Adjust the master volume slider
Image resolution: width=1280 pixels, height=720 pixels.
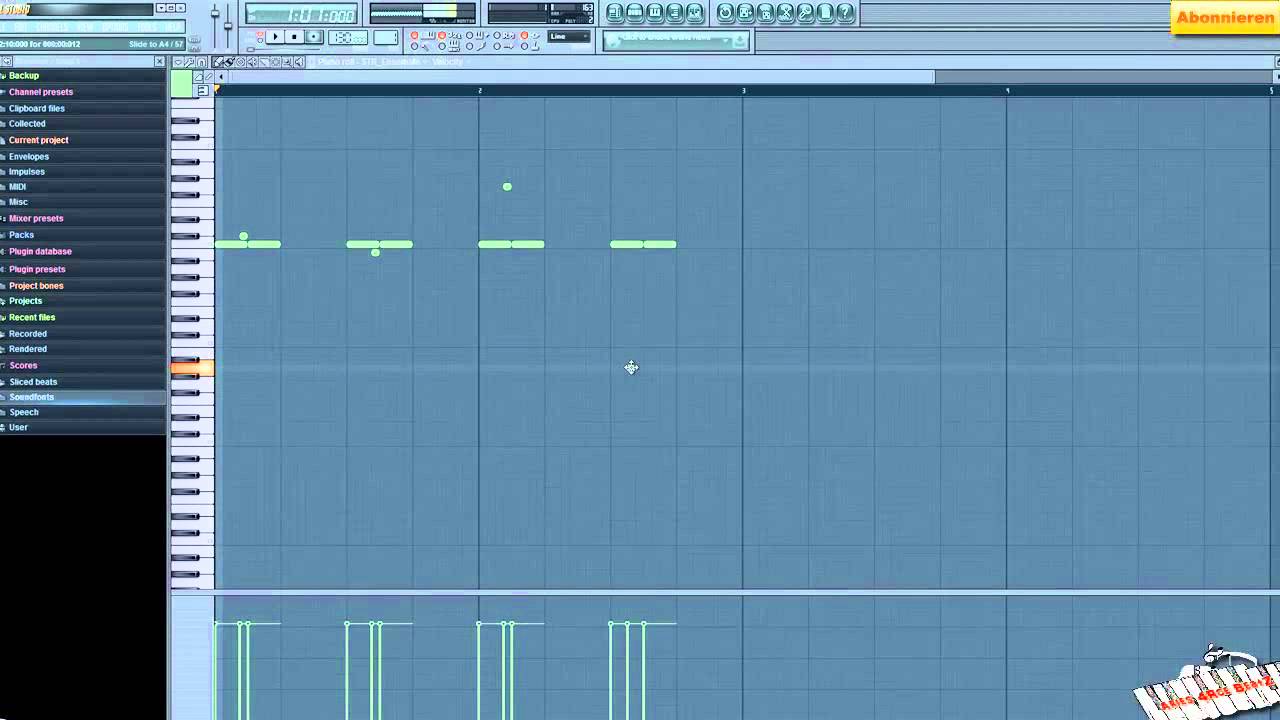(215, 13)
